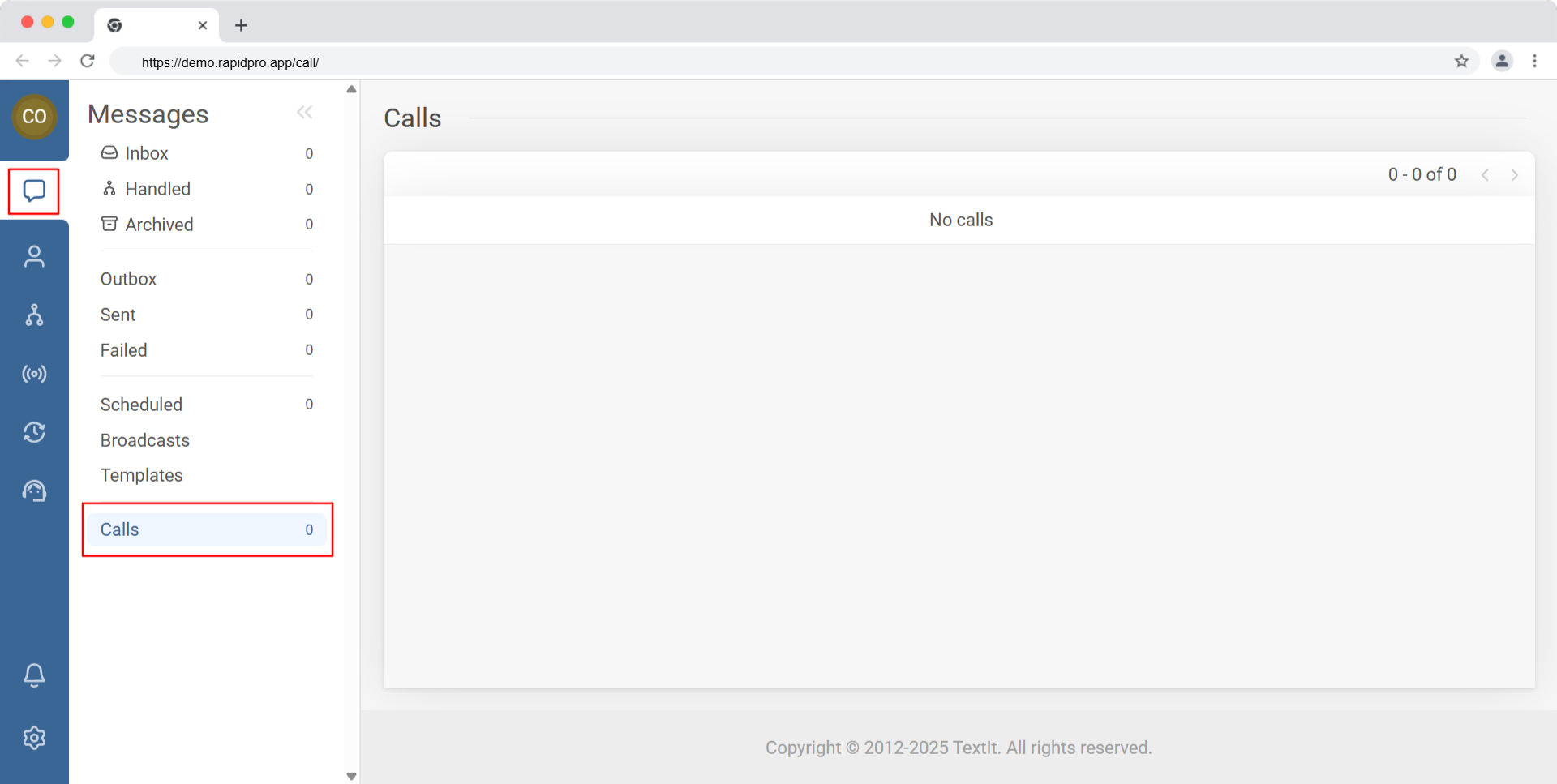
Task: Open the Broadcasts section
Action: pyautogui.click(x=145, y=440)
